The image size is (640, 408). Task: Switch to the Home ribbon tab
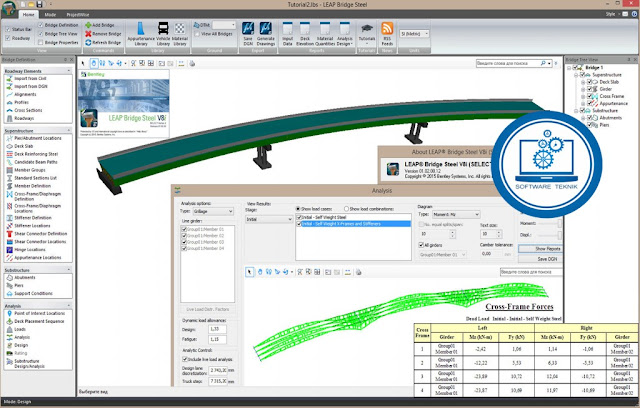[29, 15]
